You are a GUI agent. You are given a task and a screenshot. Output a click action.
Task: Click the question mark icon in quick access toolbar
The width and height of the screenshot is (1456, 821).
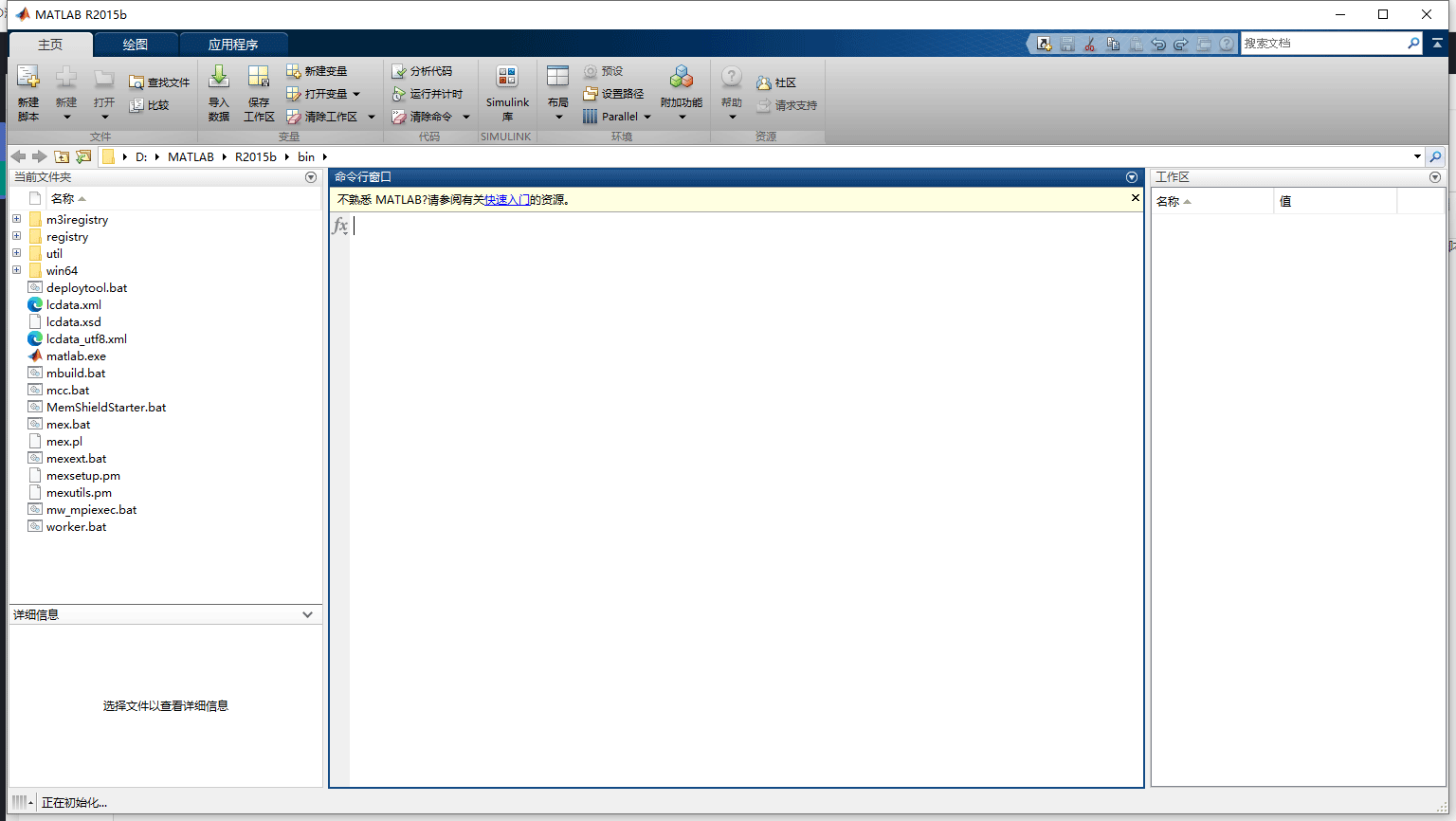point(1227,44)
